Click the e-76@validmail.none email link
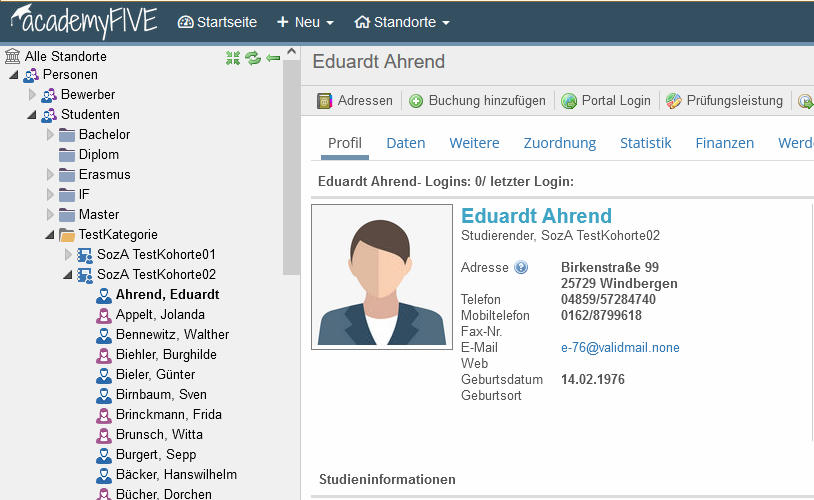814x500 pixels. click(x=620, y=347)
